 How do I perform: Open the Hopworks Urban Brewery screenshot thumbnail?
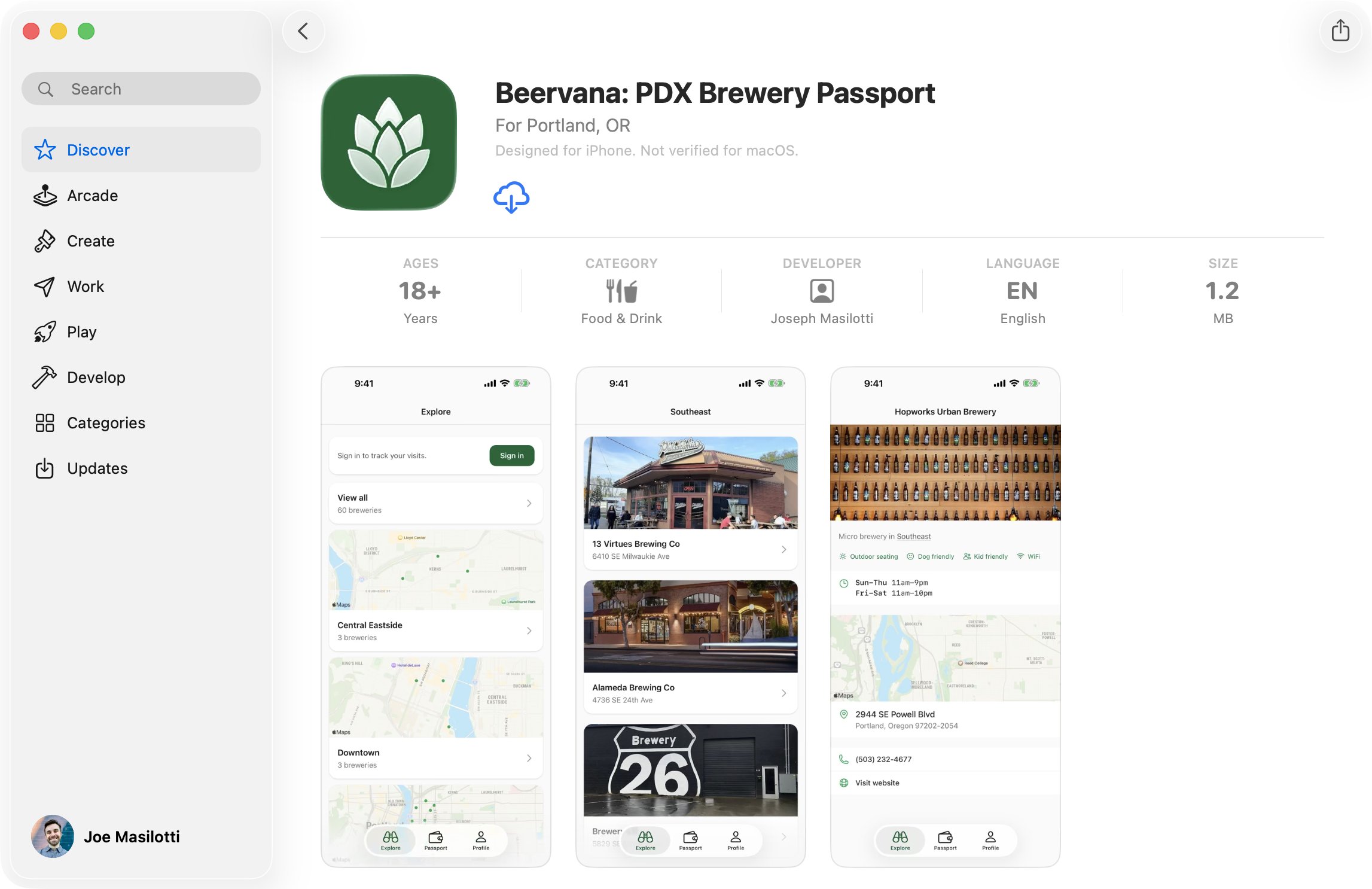[x=946, y=617]
